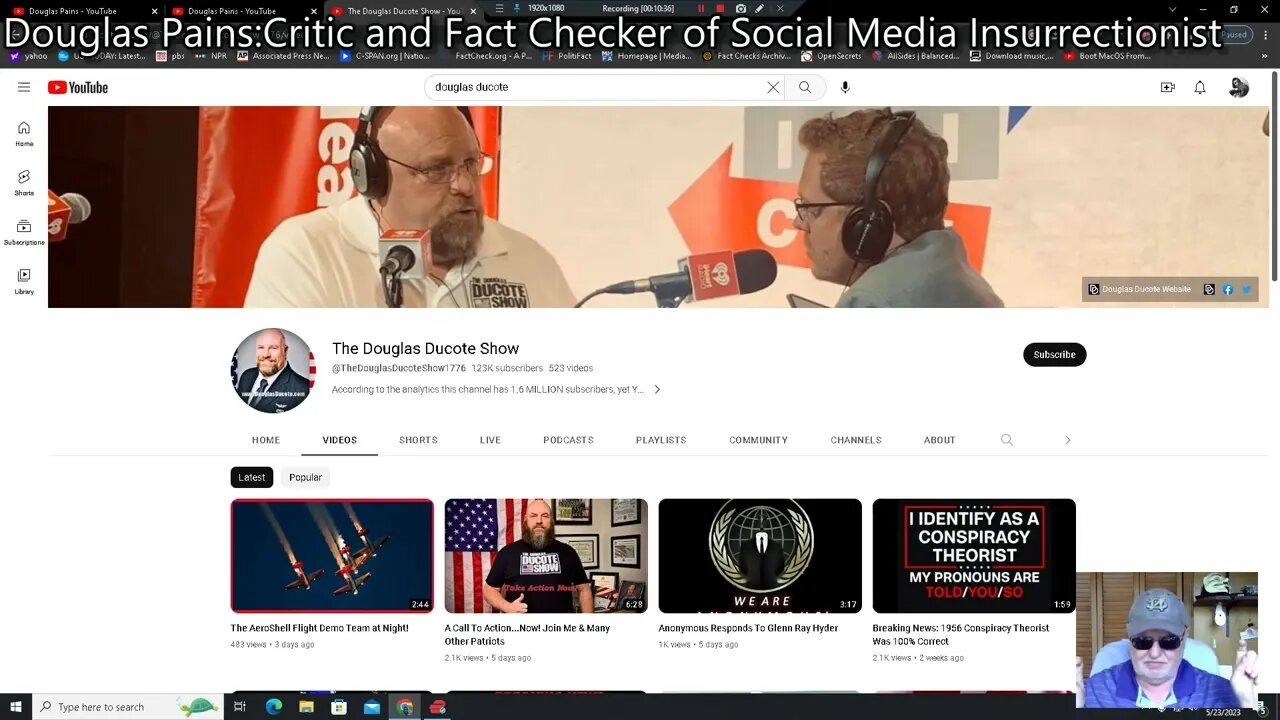Screen dimensions: 1280x720
Task: Open Douglas Ducote Website banner link
Action: (1139, 289)
